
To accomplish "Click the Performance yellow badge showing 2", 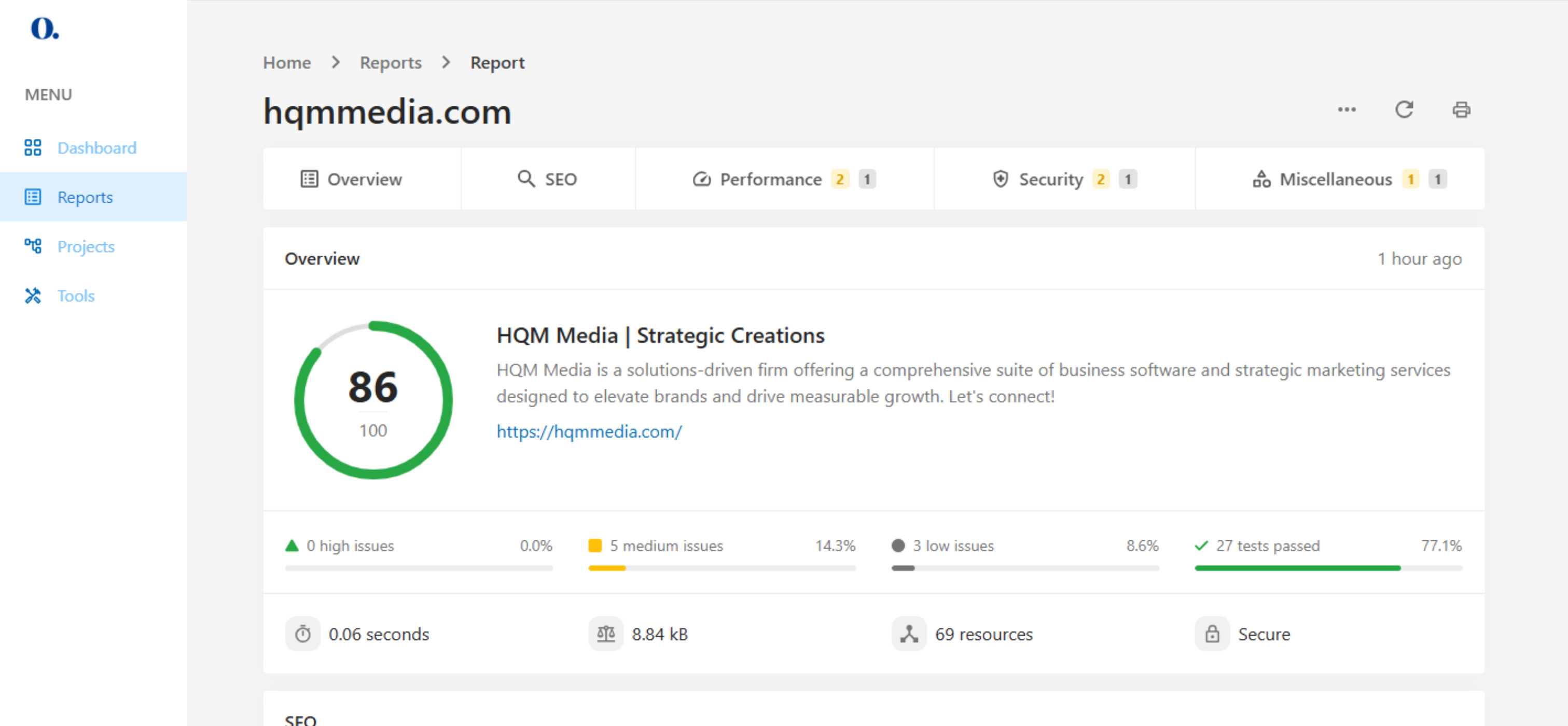I will [x=840, y=179].
